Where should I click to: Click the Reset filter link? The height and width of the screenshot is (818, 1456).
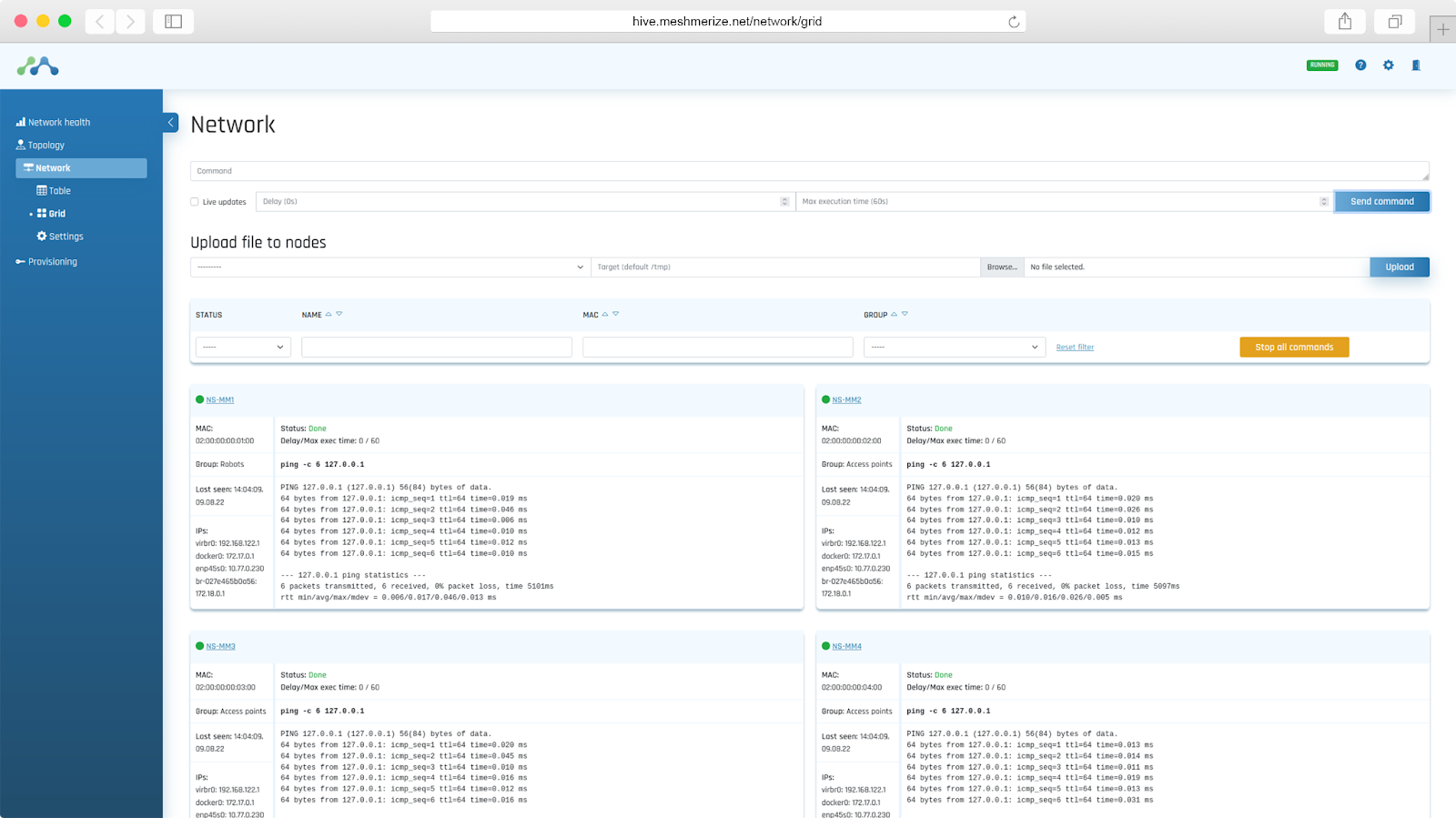[x=1075, y=348]
